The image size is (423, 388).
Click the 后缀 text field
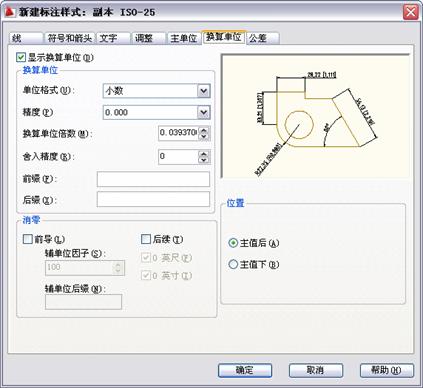pos(153,199)
